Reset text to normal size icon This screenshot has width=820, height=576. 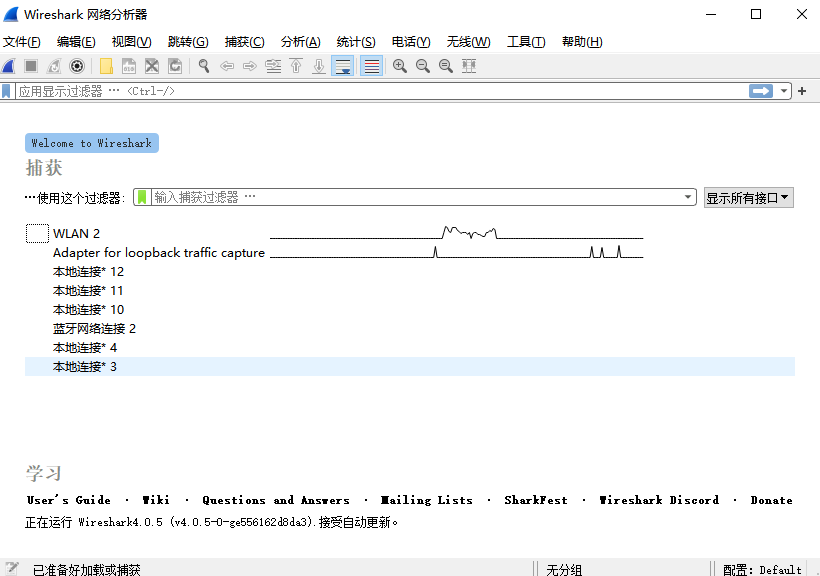[446, 66]
